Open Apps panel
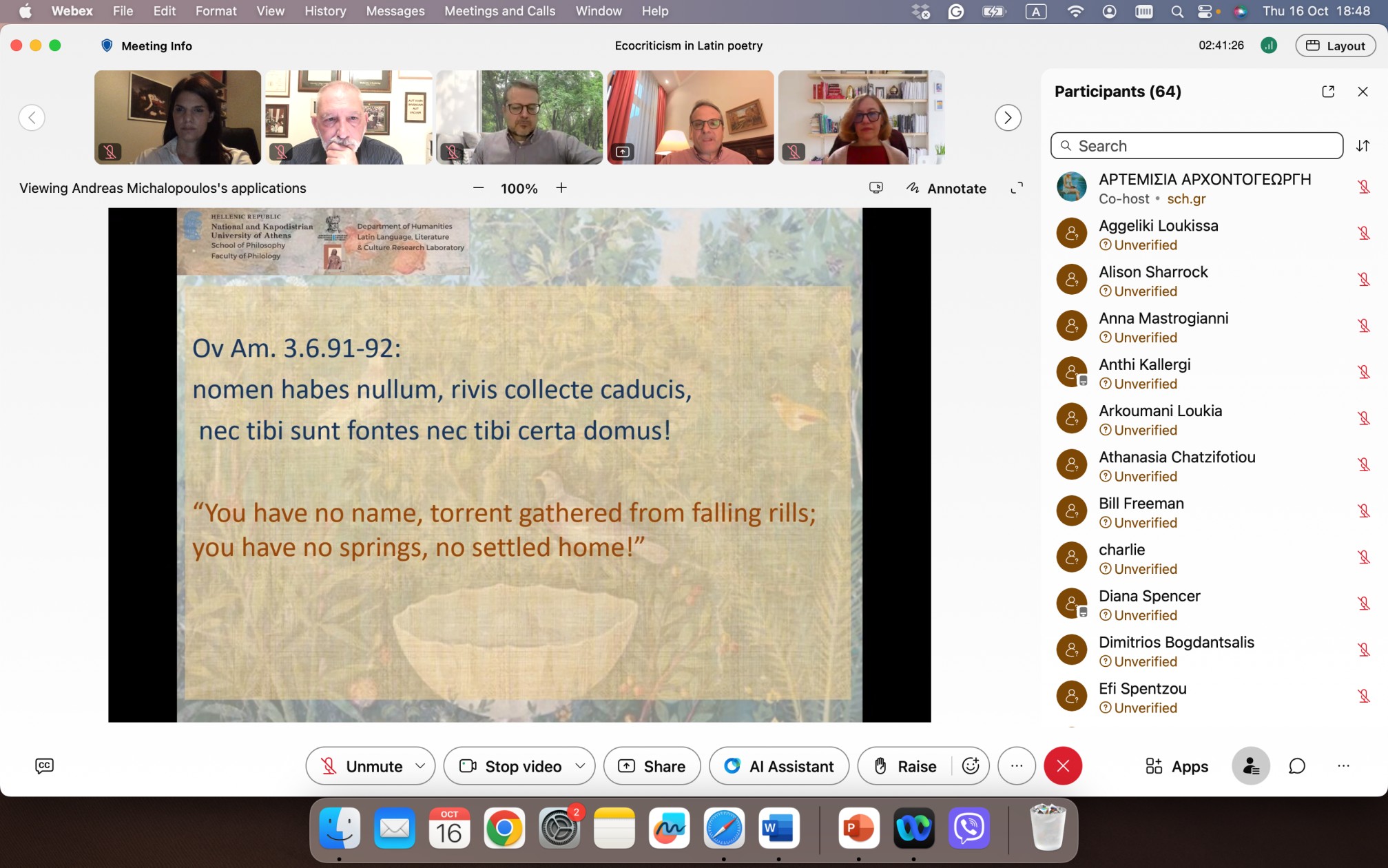This screenshot has width=1388, height=868. [x=1177, y=766]
